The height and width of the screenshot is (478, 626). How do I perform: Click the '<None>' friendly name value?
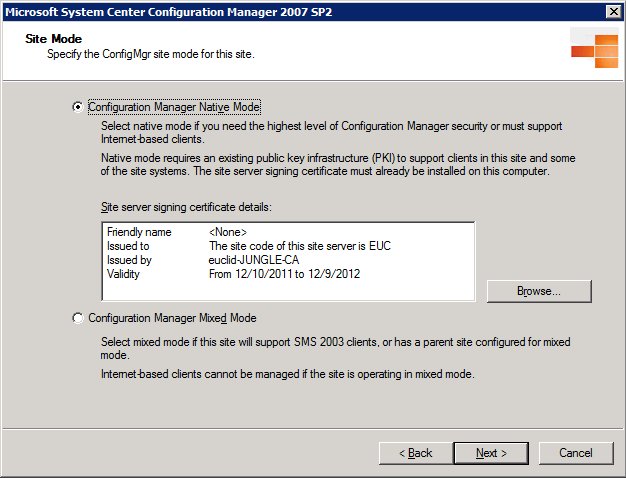[228, 232]
